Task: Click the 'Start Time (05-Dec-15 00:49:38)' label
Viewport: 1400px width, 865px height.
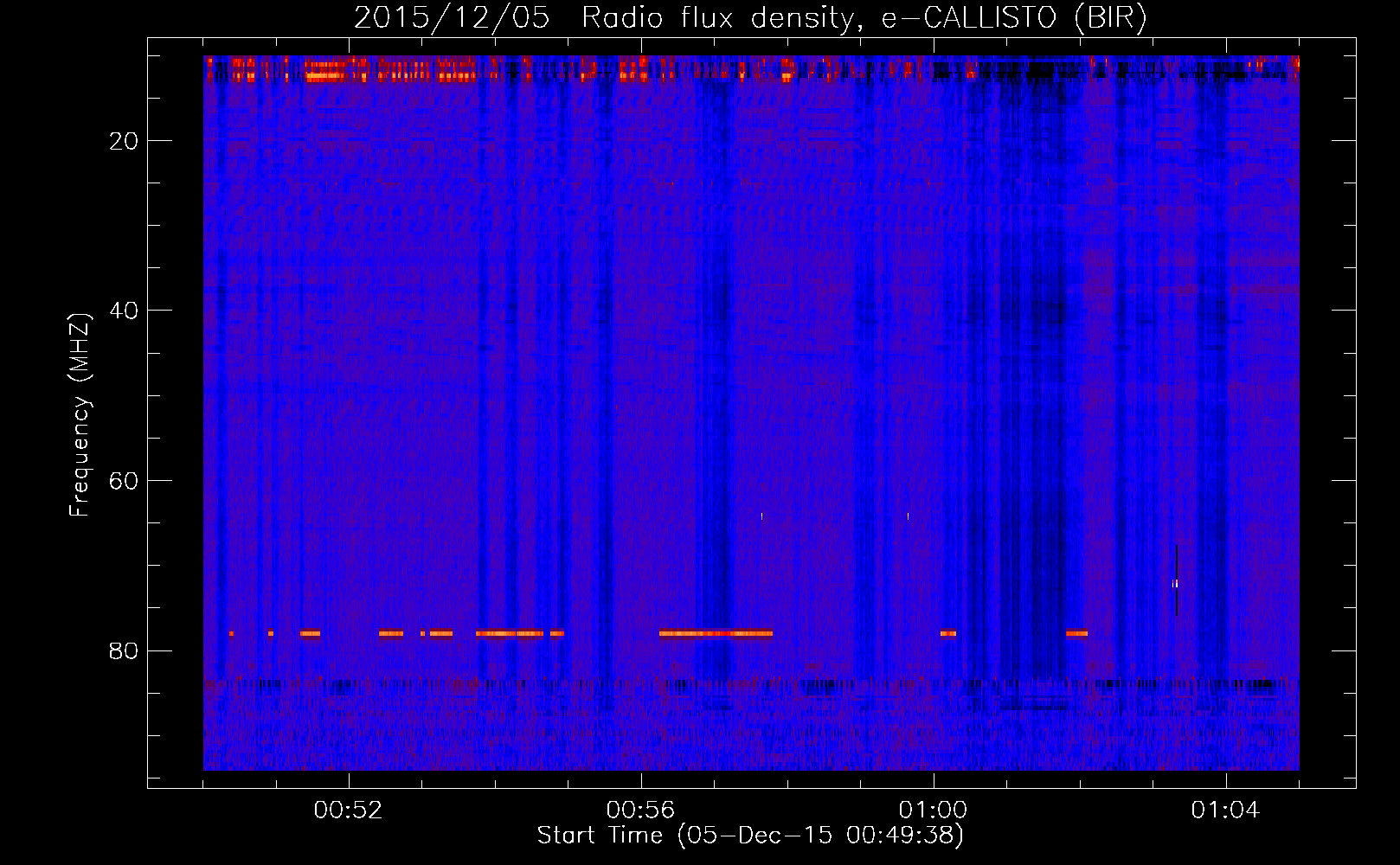Action: pyautogui.click(x=750, y=836)
